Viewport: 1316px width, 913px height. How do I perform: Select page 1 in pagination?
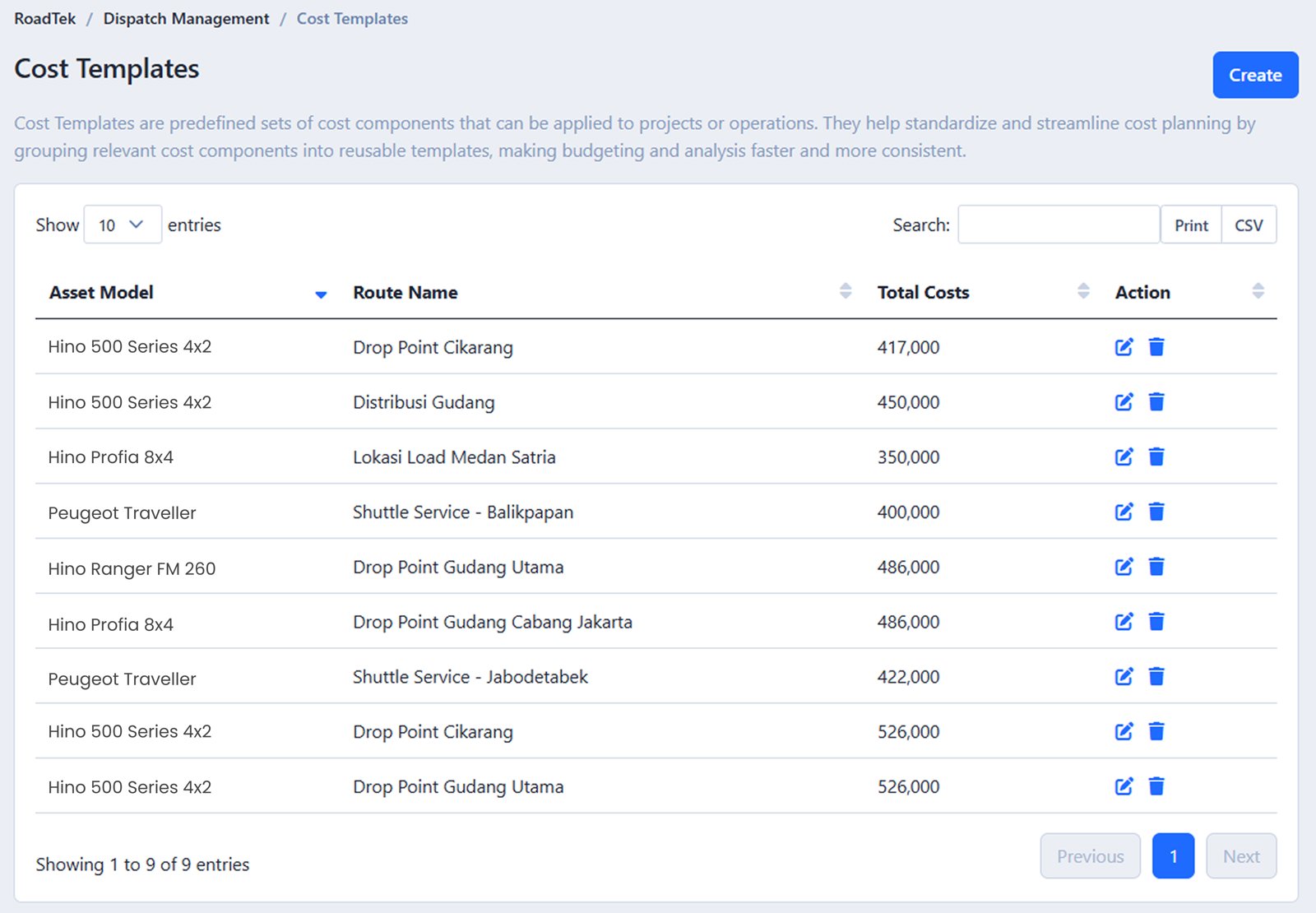pyautogui.click(x=1173, y=856)
